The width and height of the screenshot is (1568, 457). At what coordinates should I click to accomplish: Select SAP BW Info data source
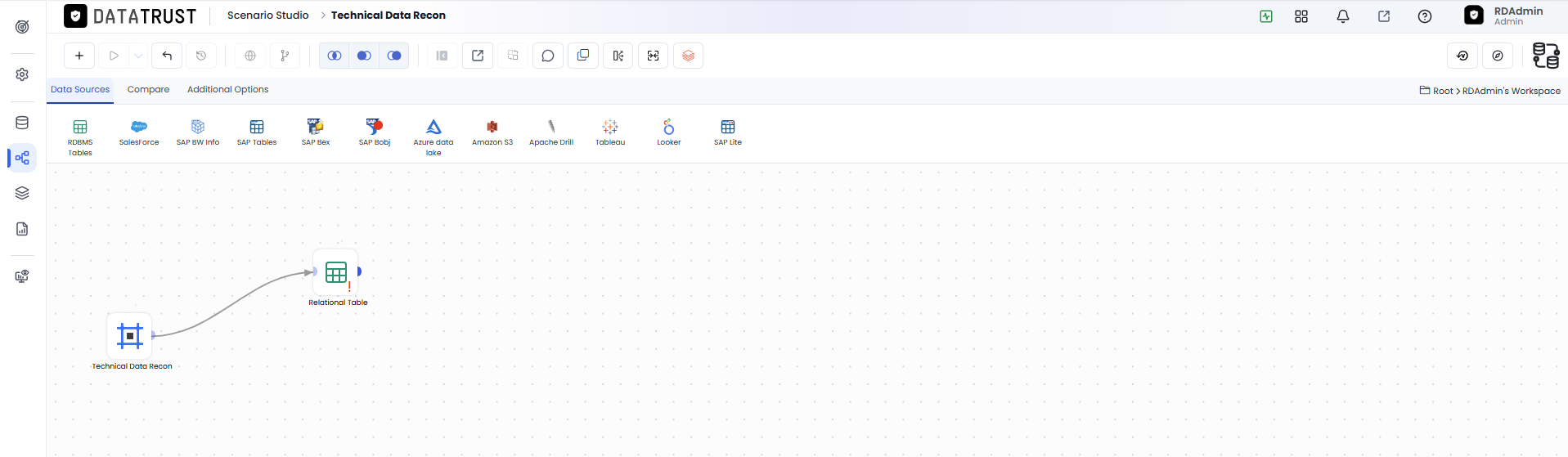[x=198, y=132]
